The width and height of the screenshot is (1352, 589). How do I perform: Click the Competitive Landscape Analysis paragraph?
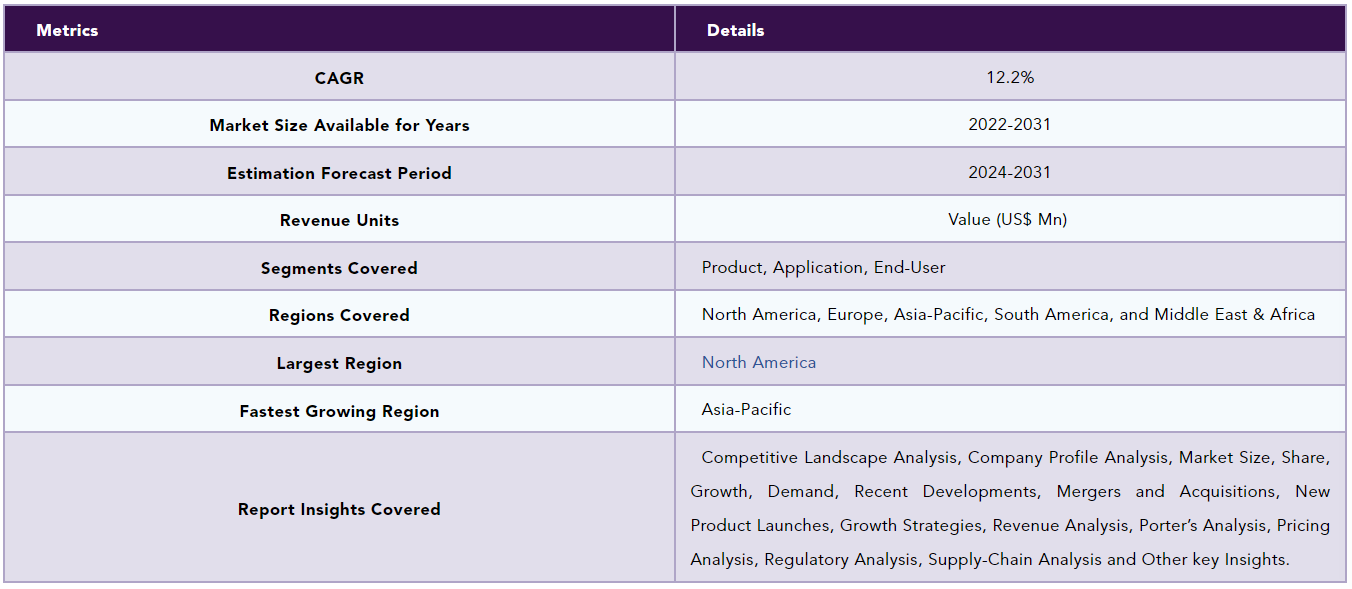(1010, 509)
